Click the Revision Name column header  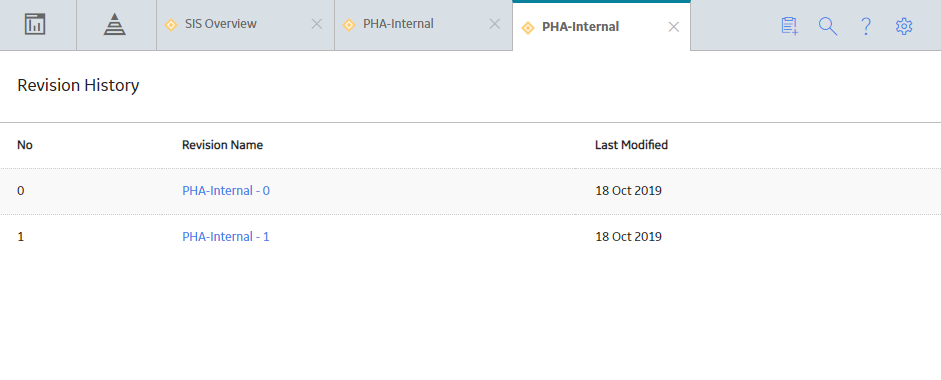click(x=223, y=145)
